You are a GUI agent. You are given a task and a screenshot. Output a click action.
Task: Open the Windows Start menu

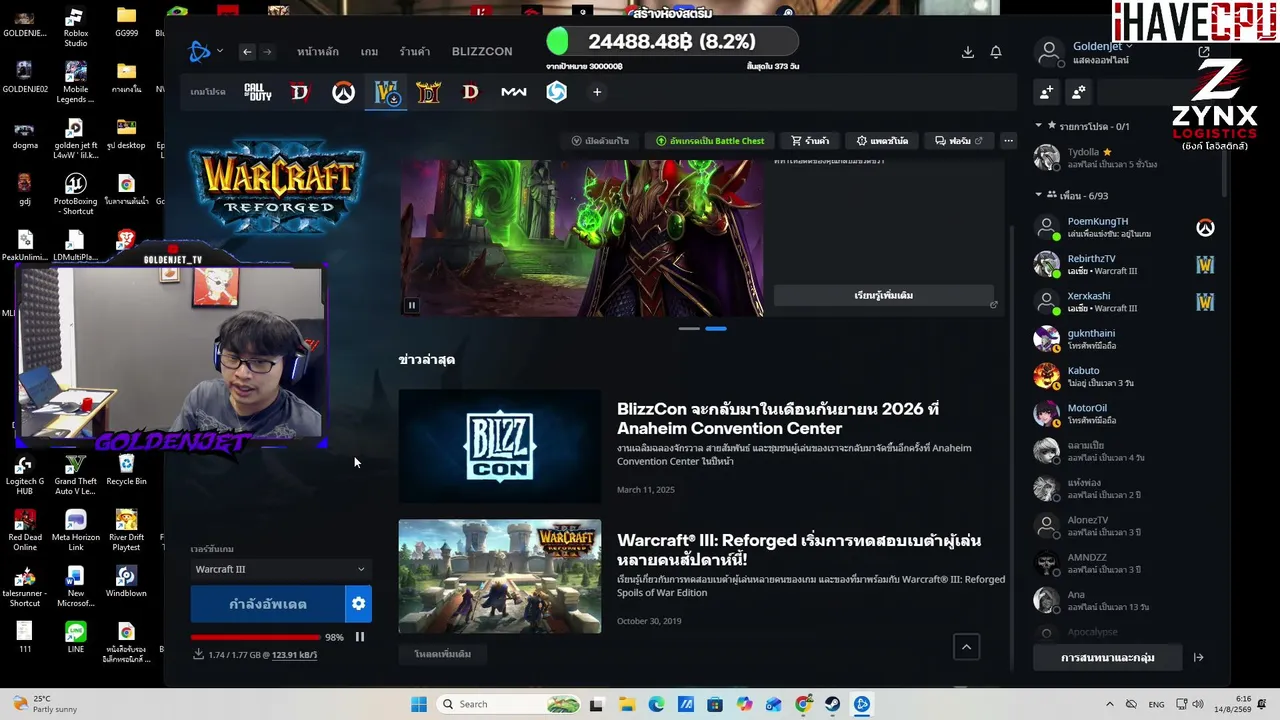coord(419,704)
